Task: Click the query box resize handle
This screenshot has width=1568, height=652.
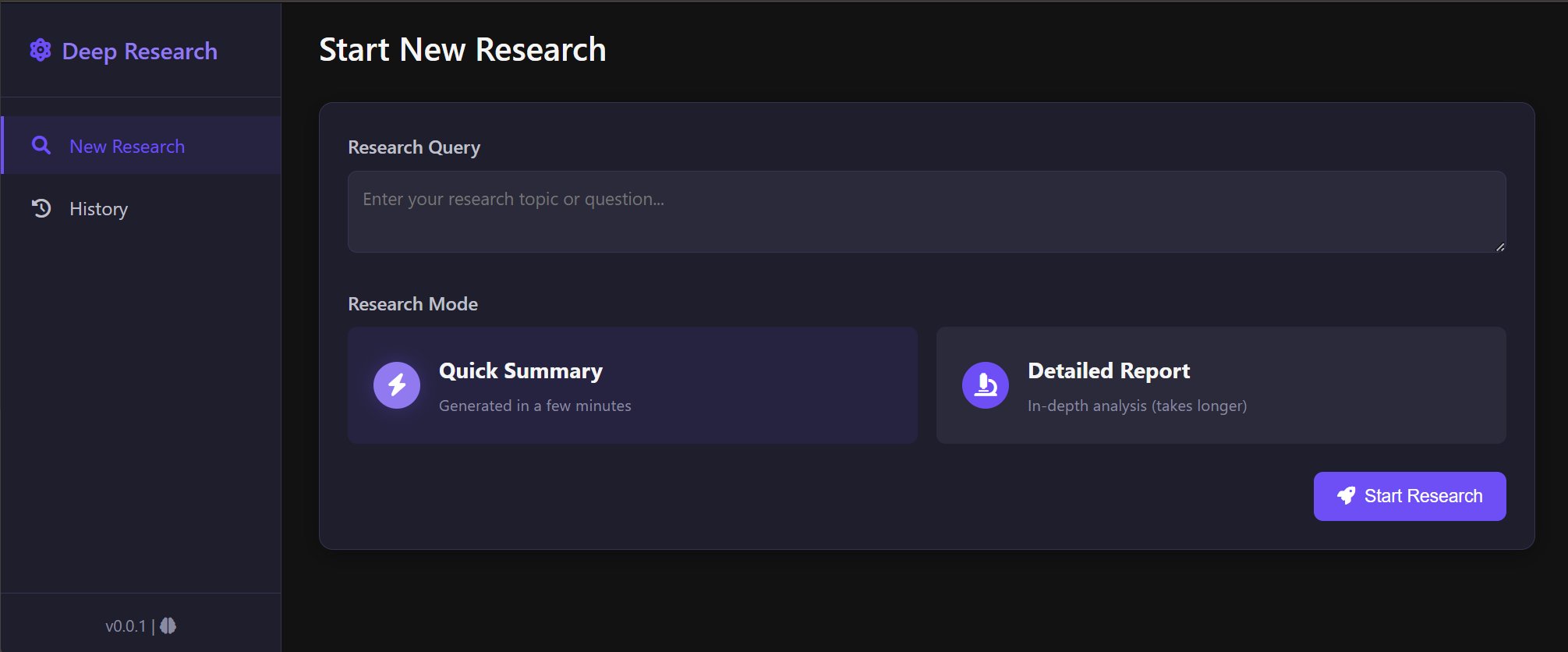Action: point(1499,246)
